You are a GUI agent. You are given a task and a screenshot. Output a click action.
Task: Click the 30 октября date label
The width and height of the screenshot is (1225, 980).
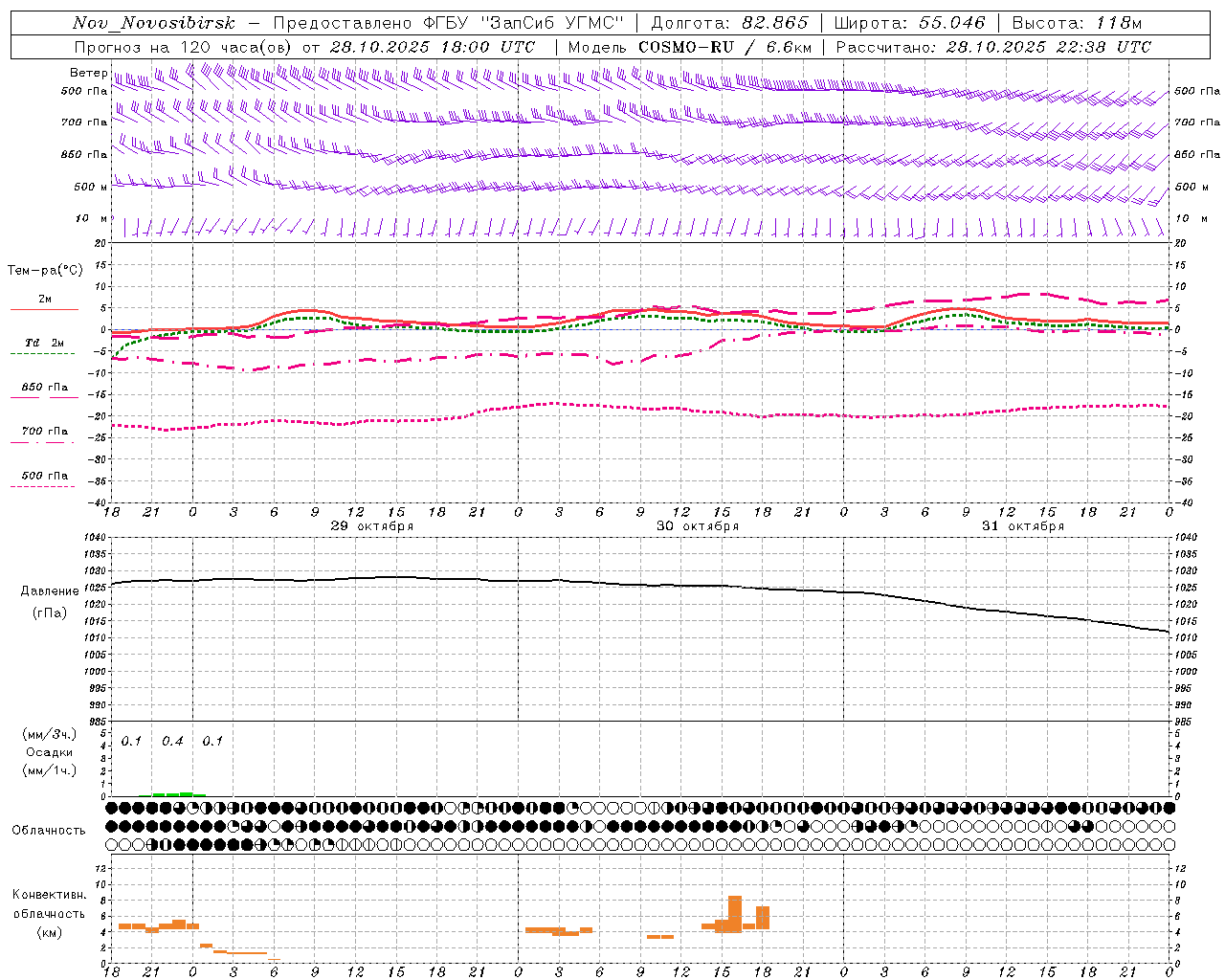pyautogui.click(x=698, y=526)
